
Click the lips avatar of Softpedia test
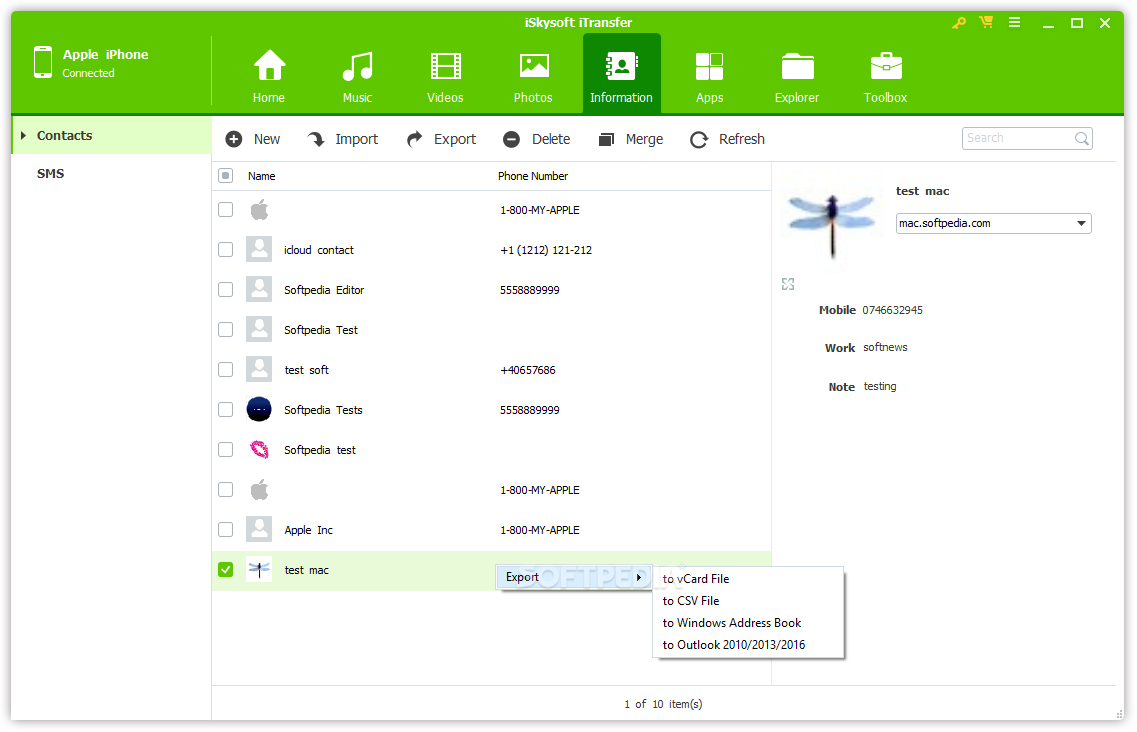click(259, 450)
